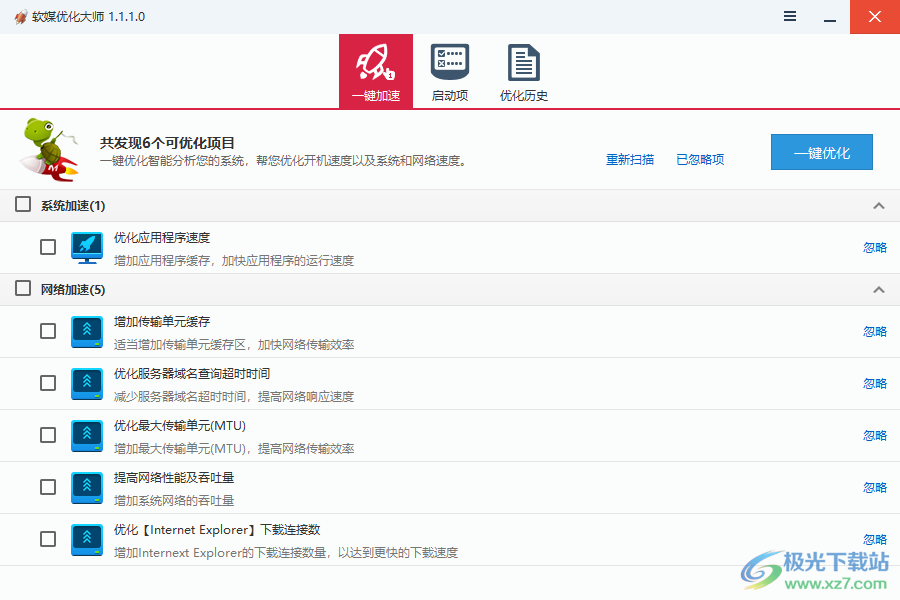Click the 提高网络性能及吞吐量 item icon
The image size is (900, 600).
(86, 487)
